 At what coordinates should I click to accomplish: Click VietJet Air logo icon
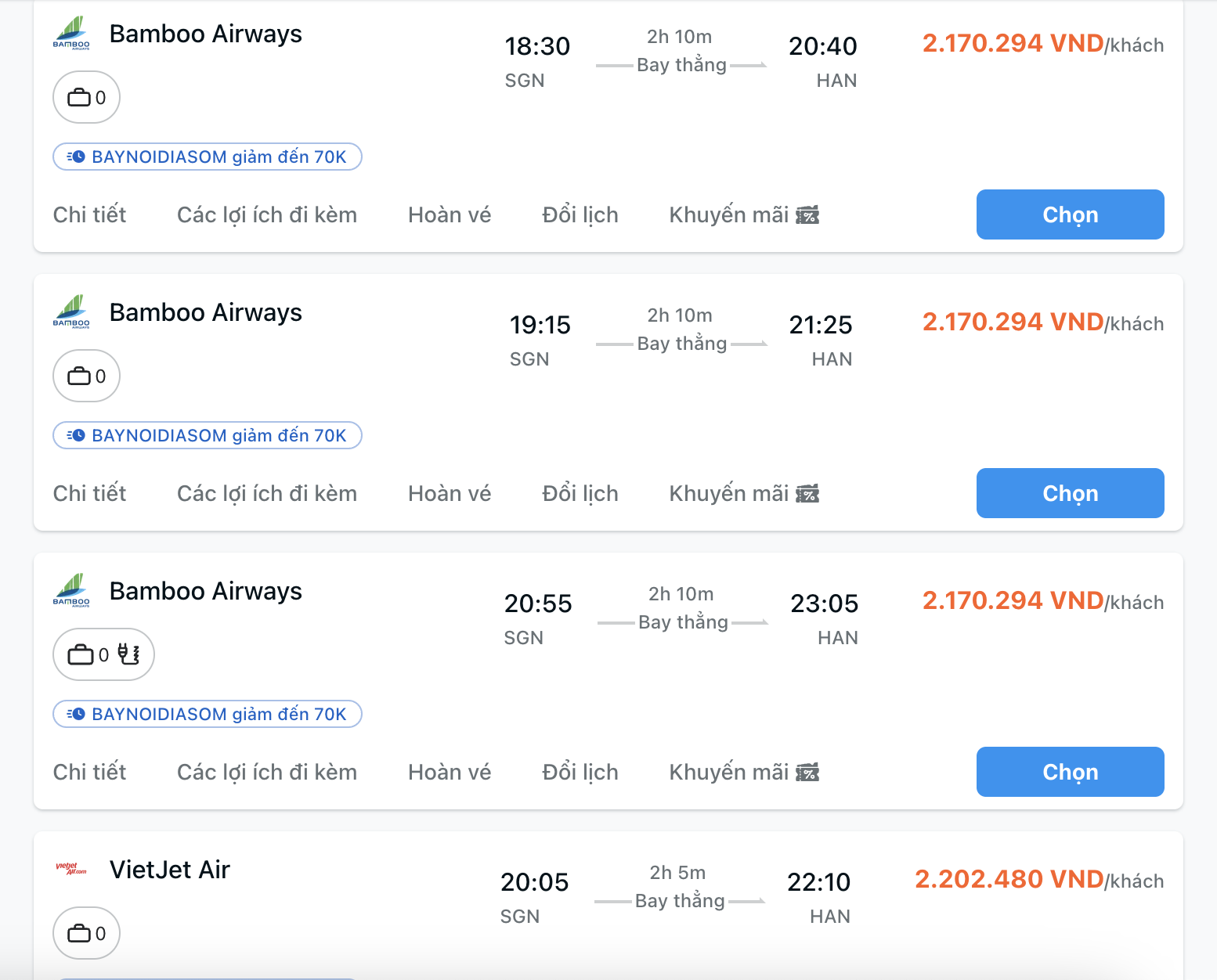click(71, 869)
